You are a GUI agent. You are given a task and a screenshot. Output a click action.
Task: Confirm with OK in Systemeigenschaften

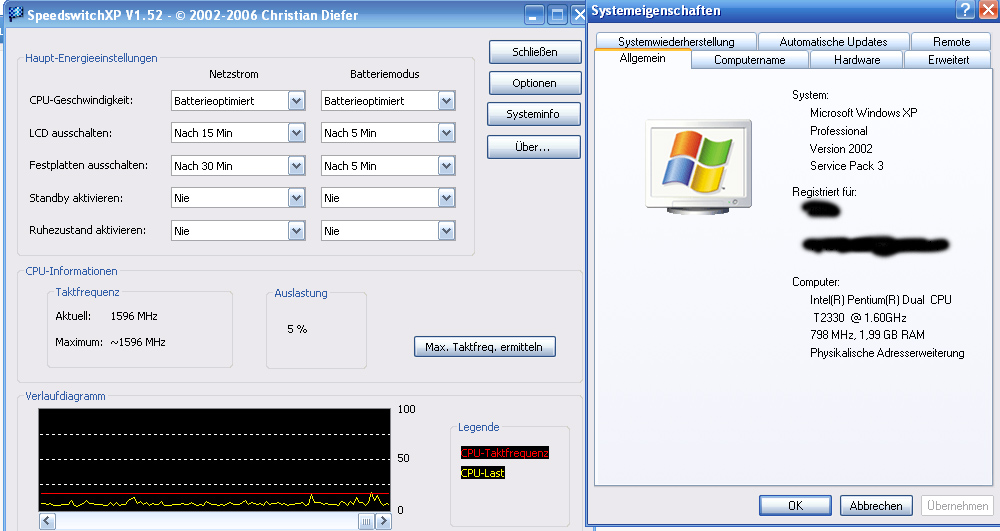(795, 506)
